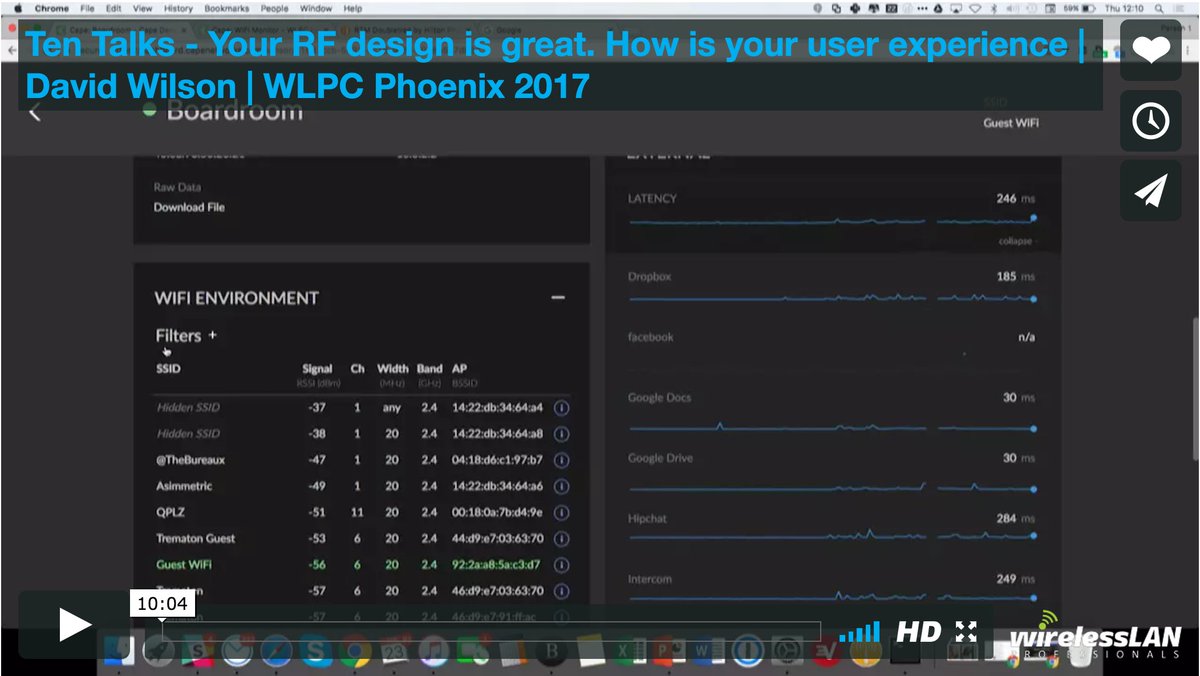The width and height of the screenshot is (1200, 676).
Task: Open info for 46:d9:e7:03:63:70 row
Action: click(561, 590)
